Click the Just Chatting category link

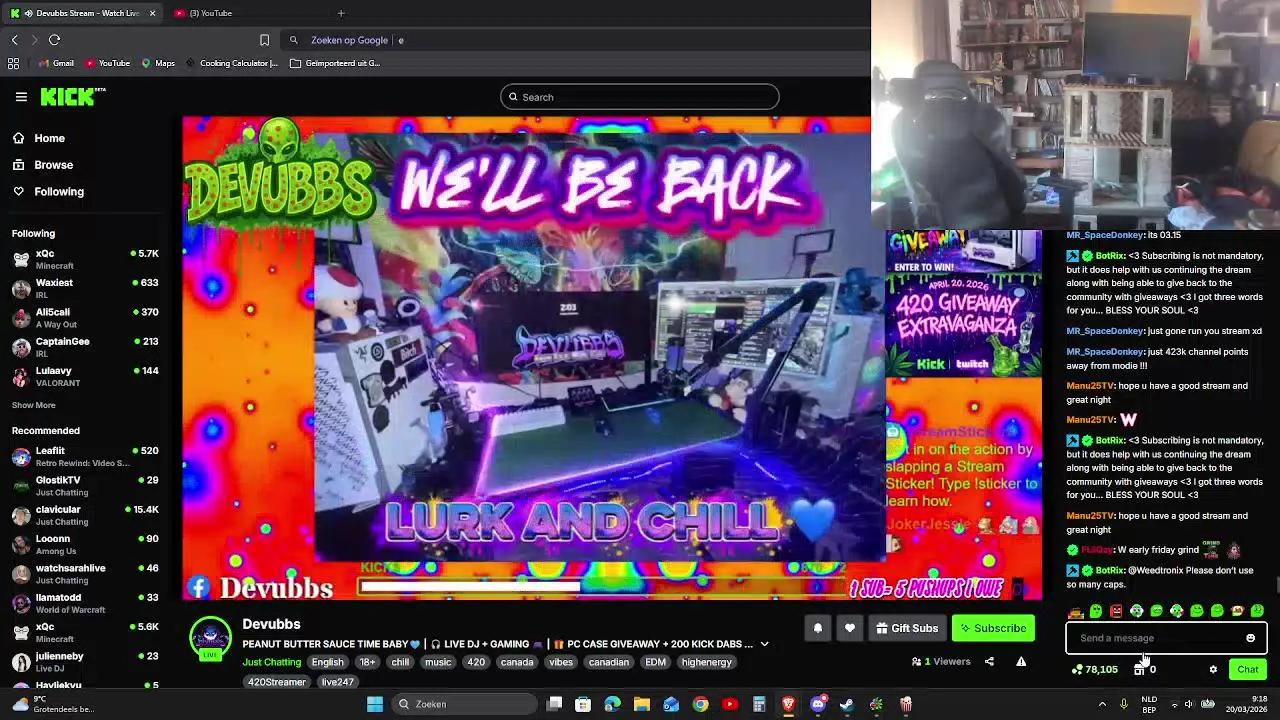(x=272, y=662)
